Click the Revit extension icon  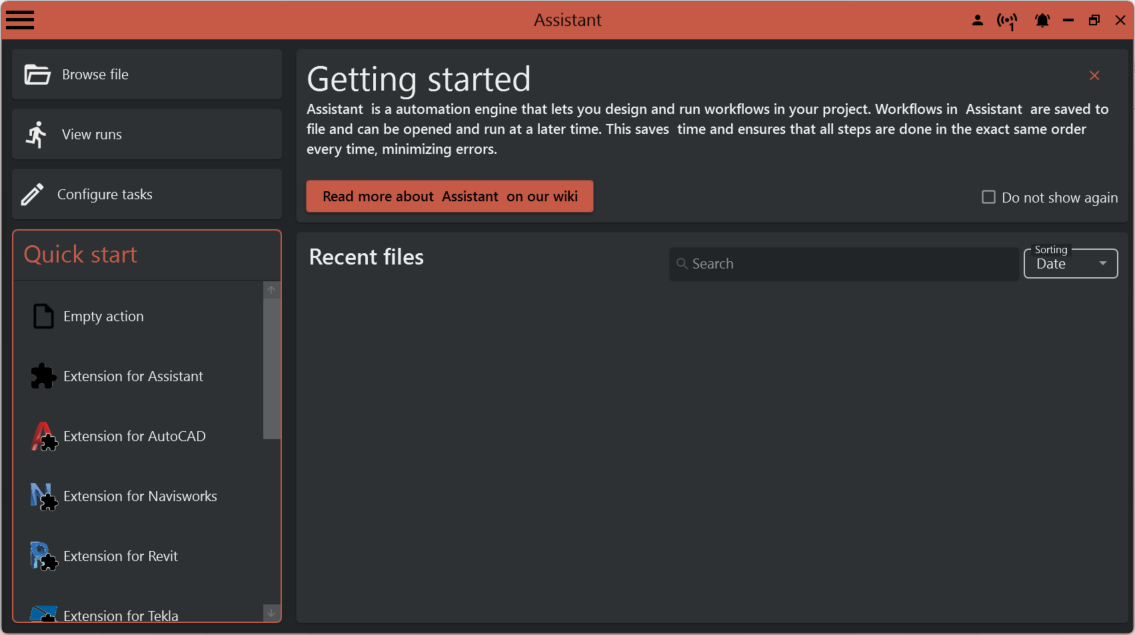point(43,556)
